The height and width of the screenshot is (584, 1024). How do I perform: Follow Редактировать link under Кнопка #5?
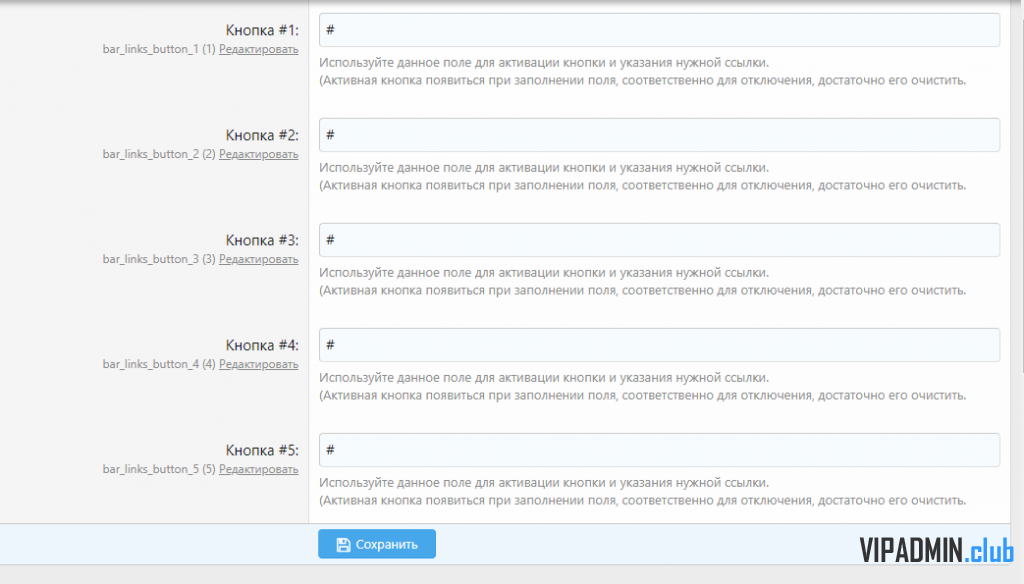click(x=259, y=470)
